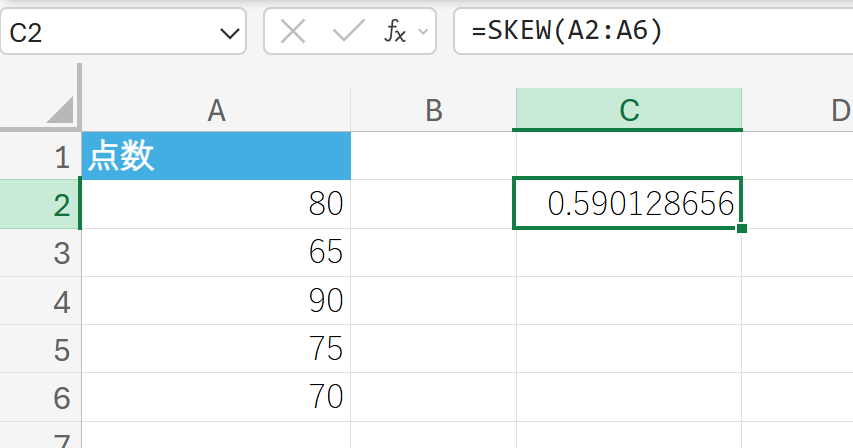Open Insert Function via the fx icon
The image size is (853, 448).
pyautogui.click(x=395, y=32)
